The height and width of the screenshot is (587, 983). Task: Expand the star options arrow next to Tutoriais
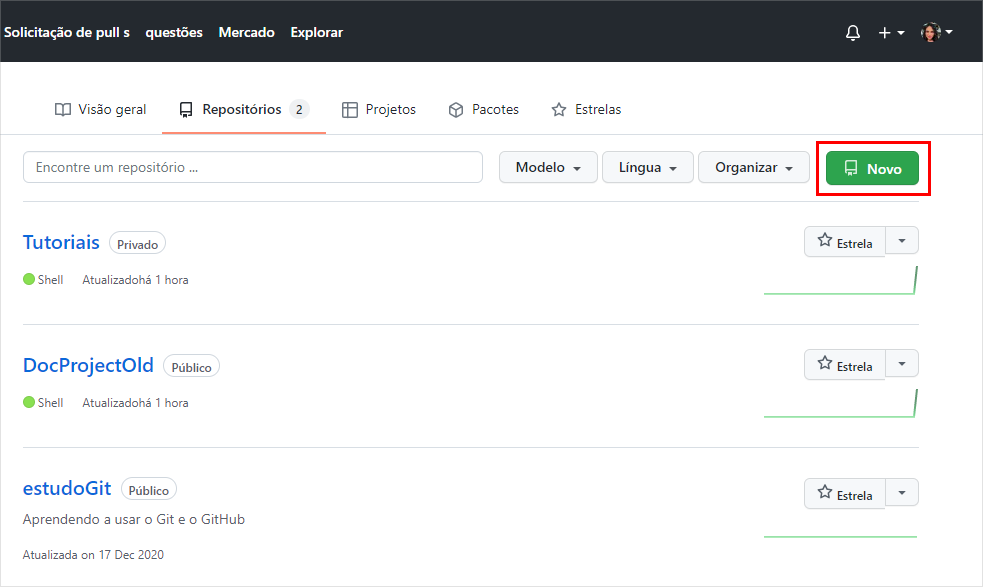pos(901,240)
